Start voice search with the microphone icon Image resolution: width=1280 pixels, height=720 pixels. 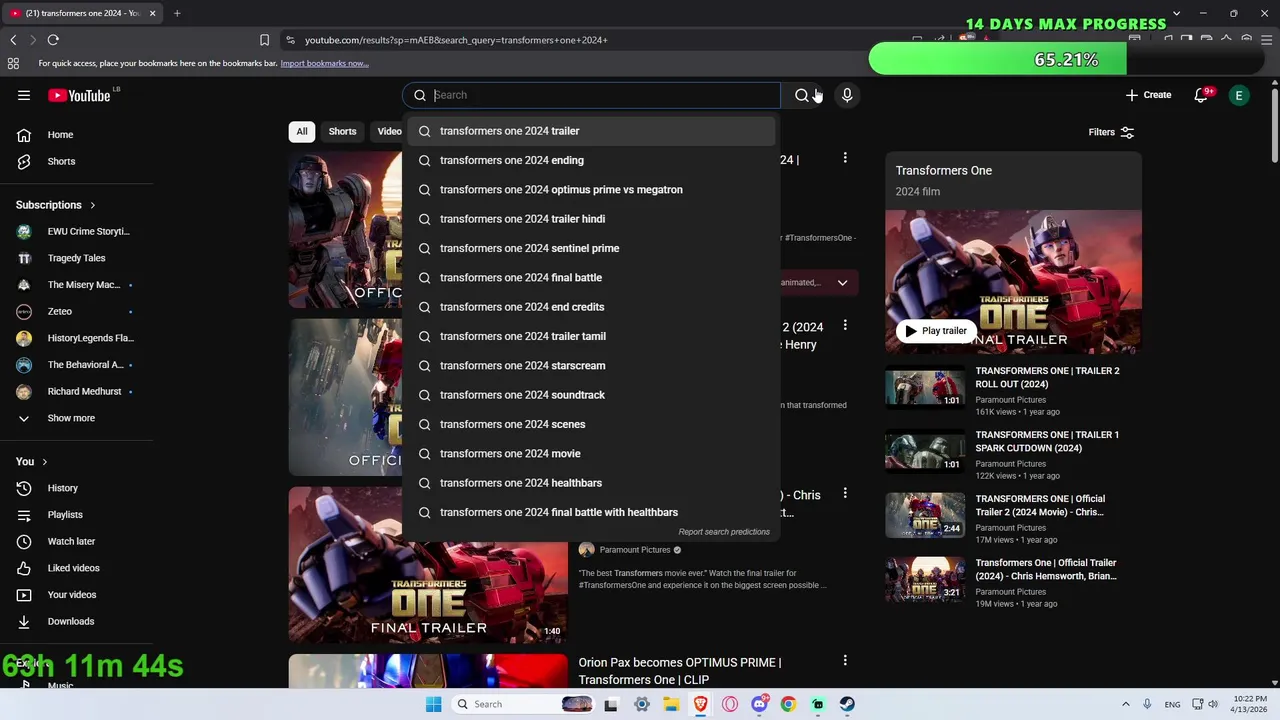(847, 95)
